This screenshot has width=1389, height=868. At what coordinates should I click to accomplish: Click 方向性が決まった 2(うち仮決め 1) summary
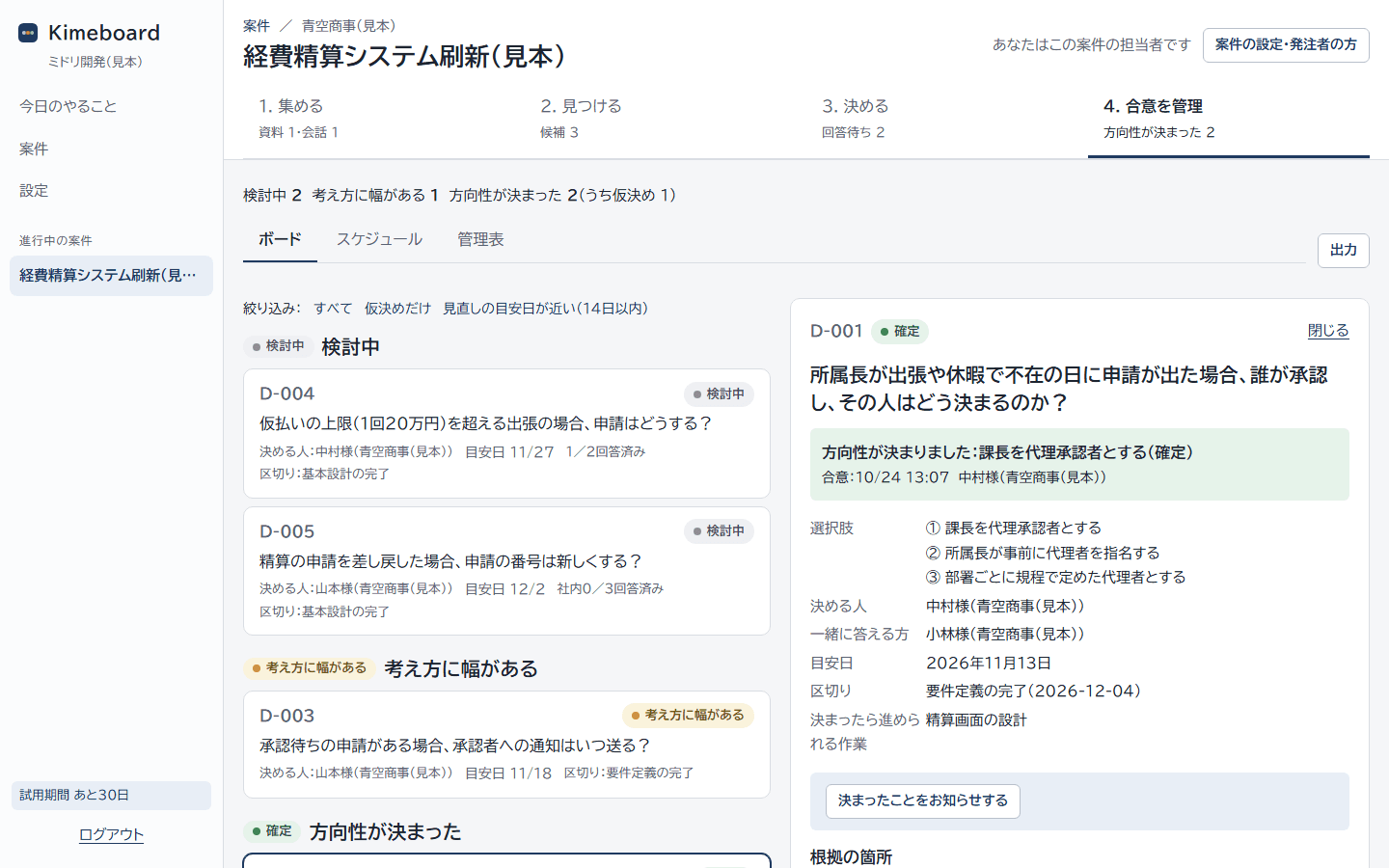(x=562, y=196)
